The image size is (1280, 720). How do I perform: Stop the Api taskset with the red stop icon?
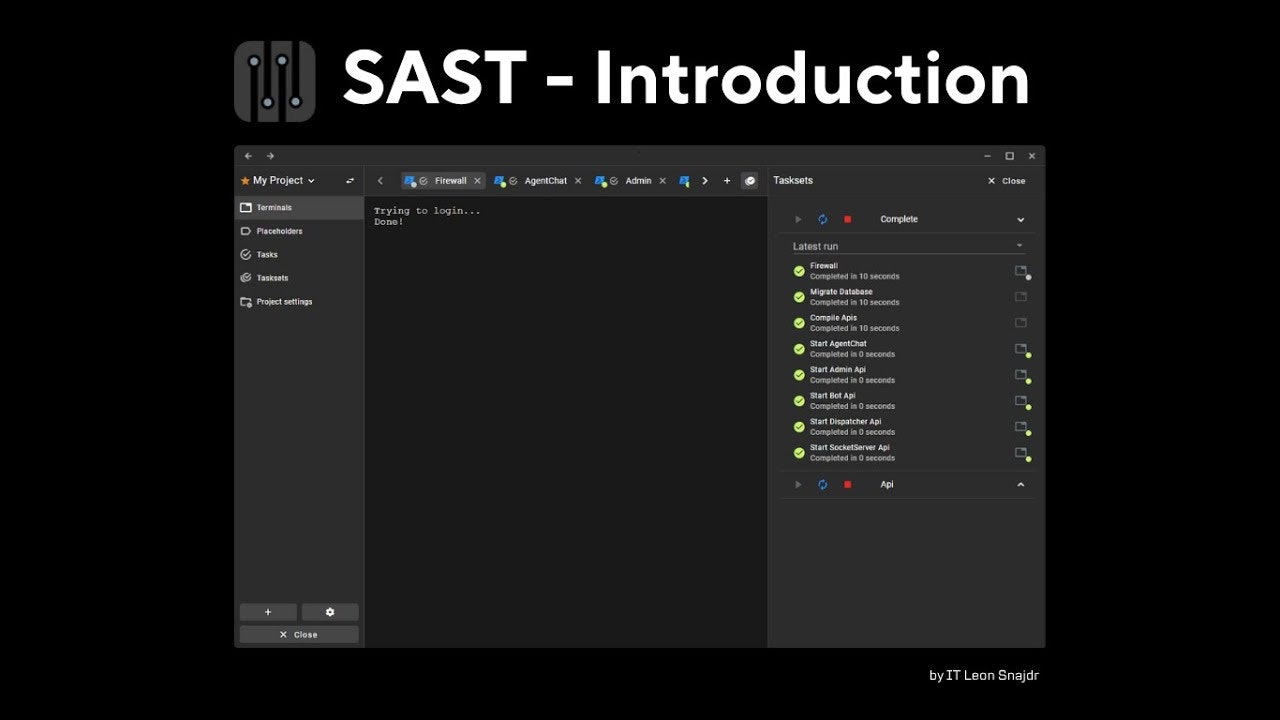point(847,484)
